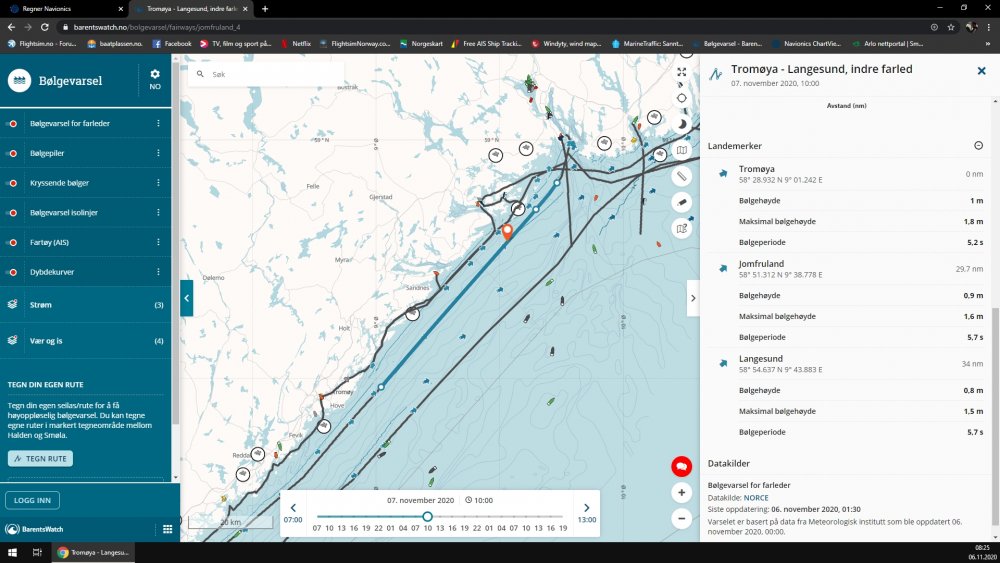
Task: Open options menu for Fartøy (AIS)
Action: [158, 242]
